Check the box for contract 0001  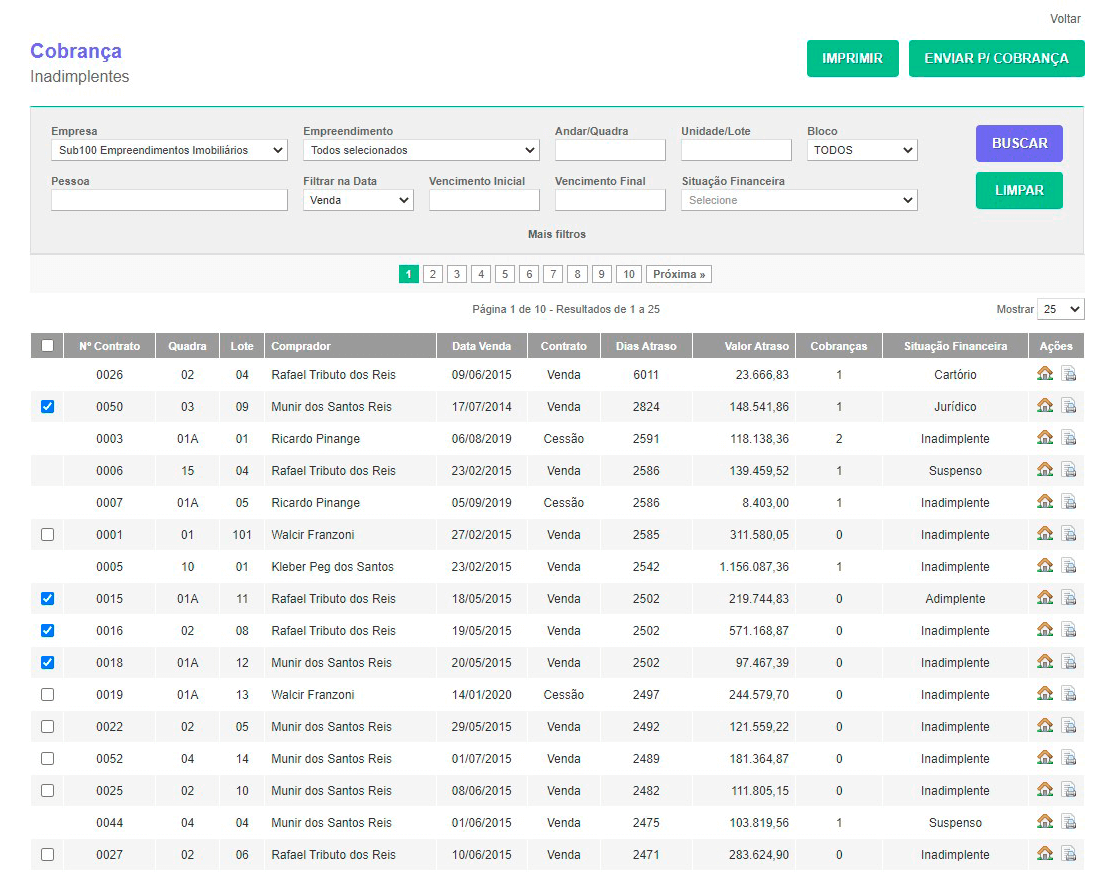tap(47, 535)
